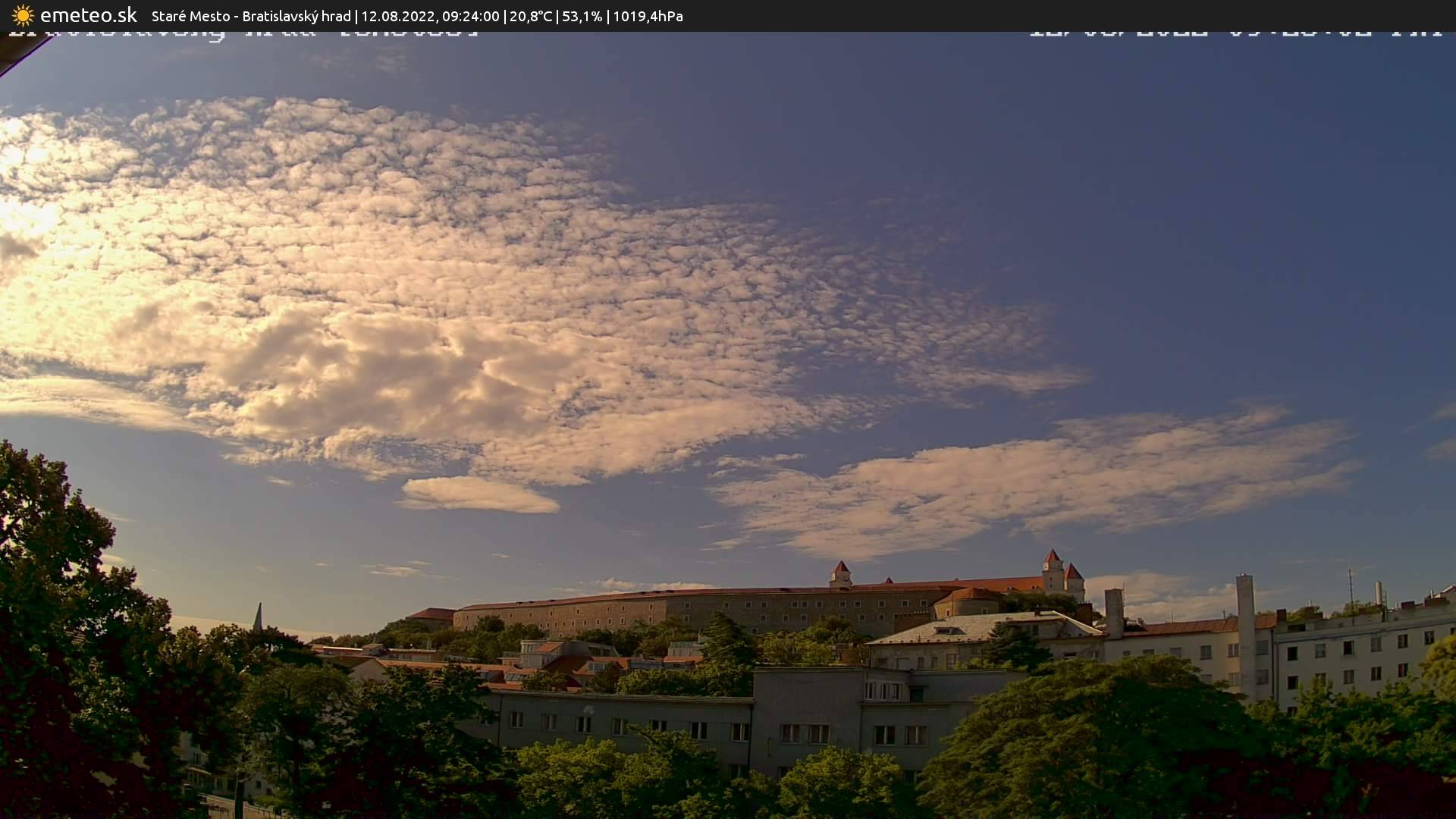The width and height of the screenshot is (1456, 819).
Task: Click the emeteo.sk sun logo icon
Action: 23,15
